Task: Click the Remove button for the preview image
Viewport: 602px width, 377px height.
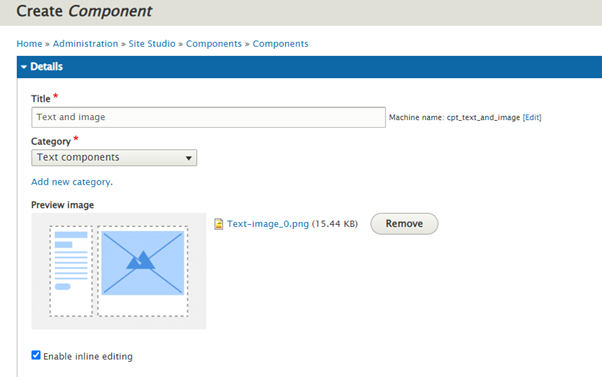Action: click(404, 224)
